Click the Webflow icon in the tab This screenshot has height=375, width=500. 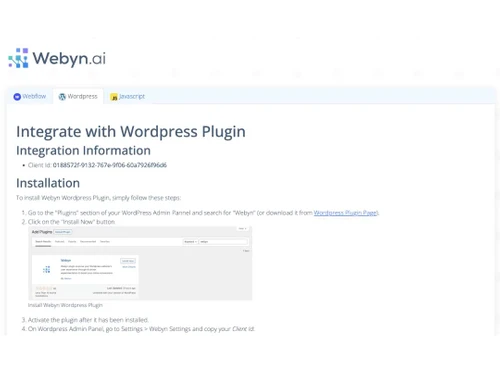[17, 97]
